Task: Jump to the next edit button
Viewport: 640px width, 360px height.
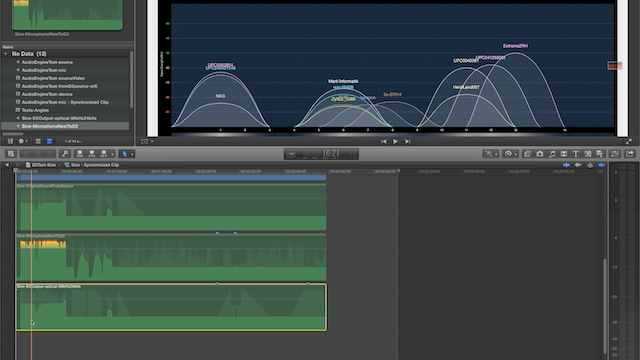Action: tap(407, 141)
